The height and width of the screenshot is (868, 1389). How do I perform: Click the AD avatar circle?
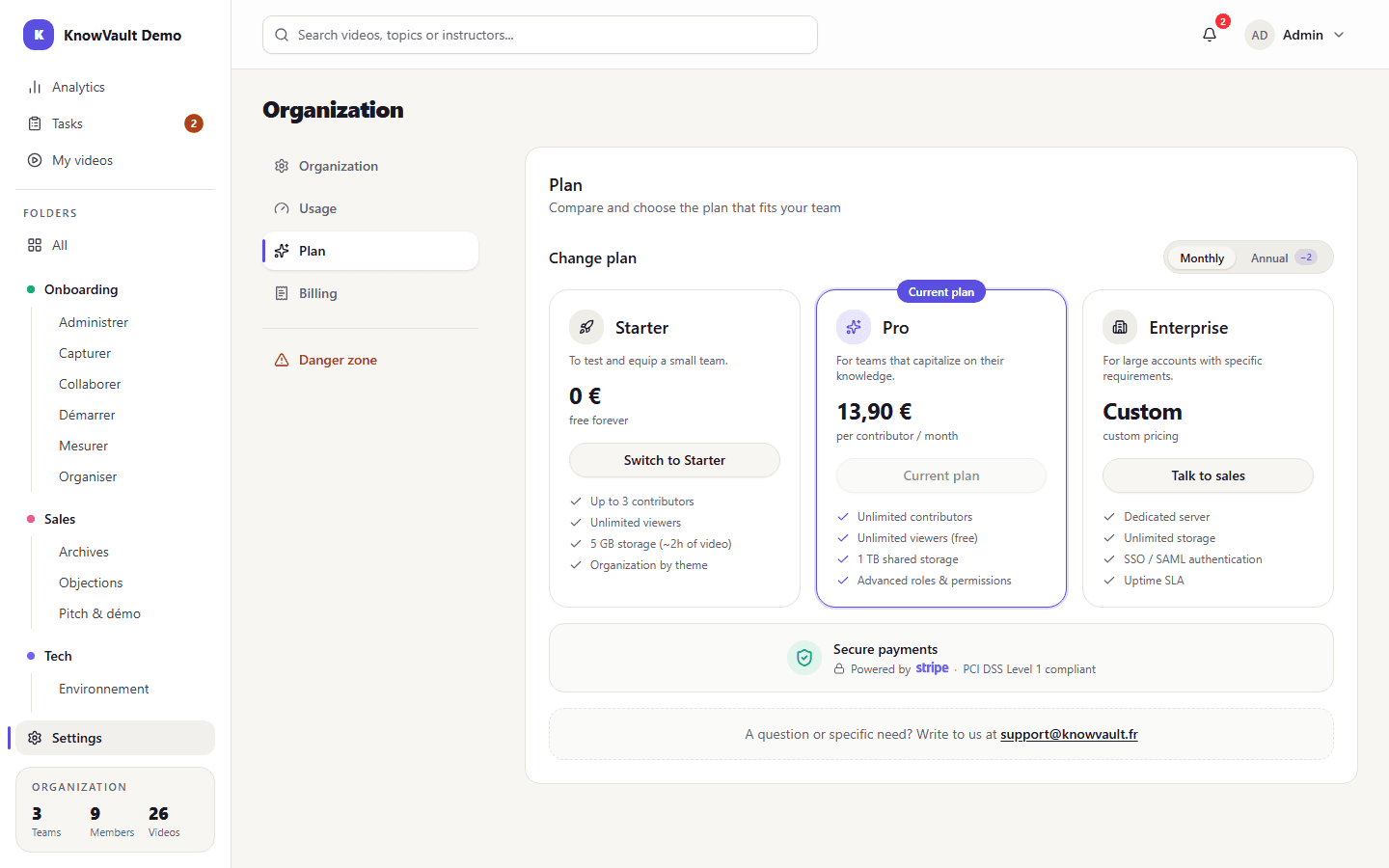tap(1260, 35)
